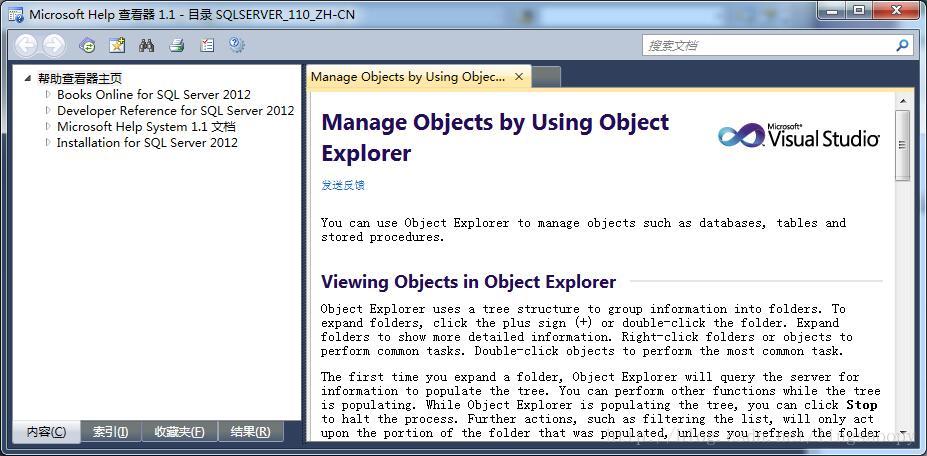The image size is (927, 456).
Task: Open the viewer options checklist icon
Action: [207, 45]
